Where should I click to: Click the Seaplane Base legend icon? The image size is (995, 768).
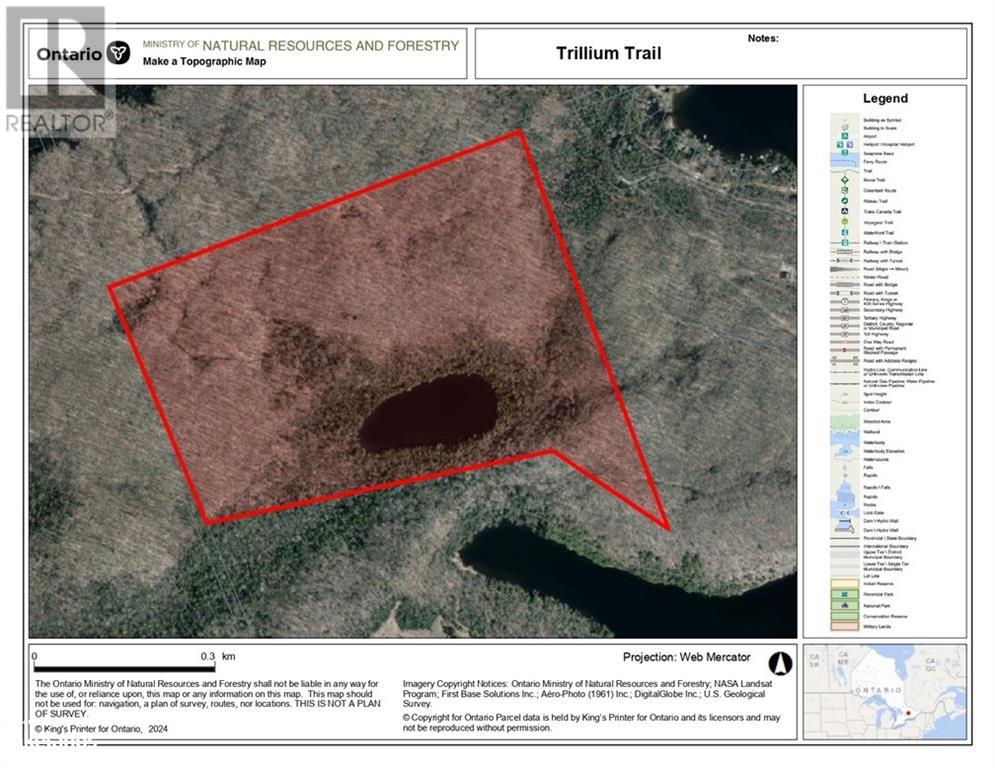click(x=845, y=152)
